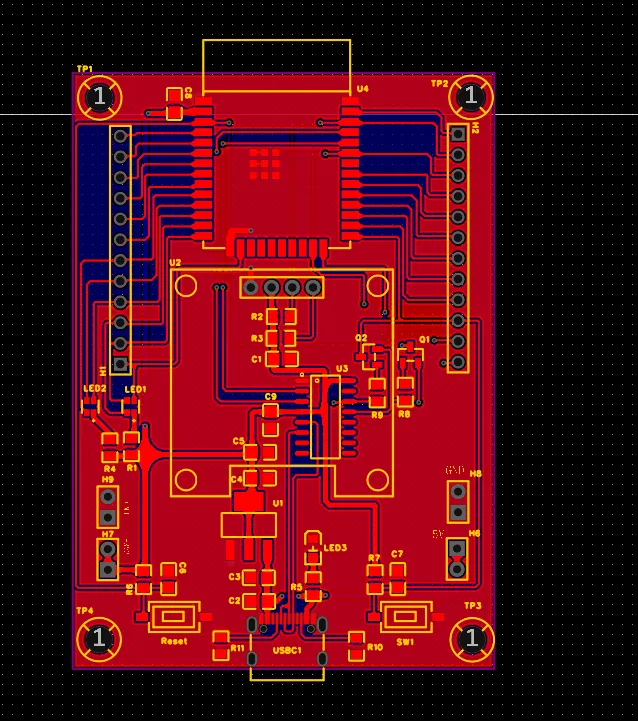Viewport: 638px width, 721px height.
Task: Select transistor Q1 footprint
Action: (x=410, y=357)
